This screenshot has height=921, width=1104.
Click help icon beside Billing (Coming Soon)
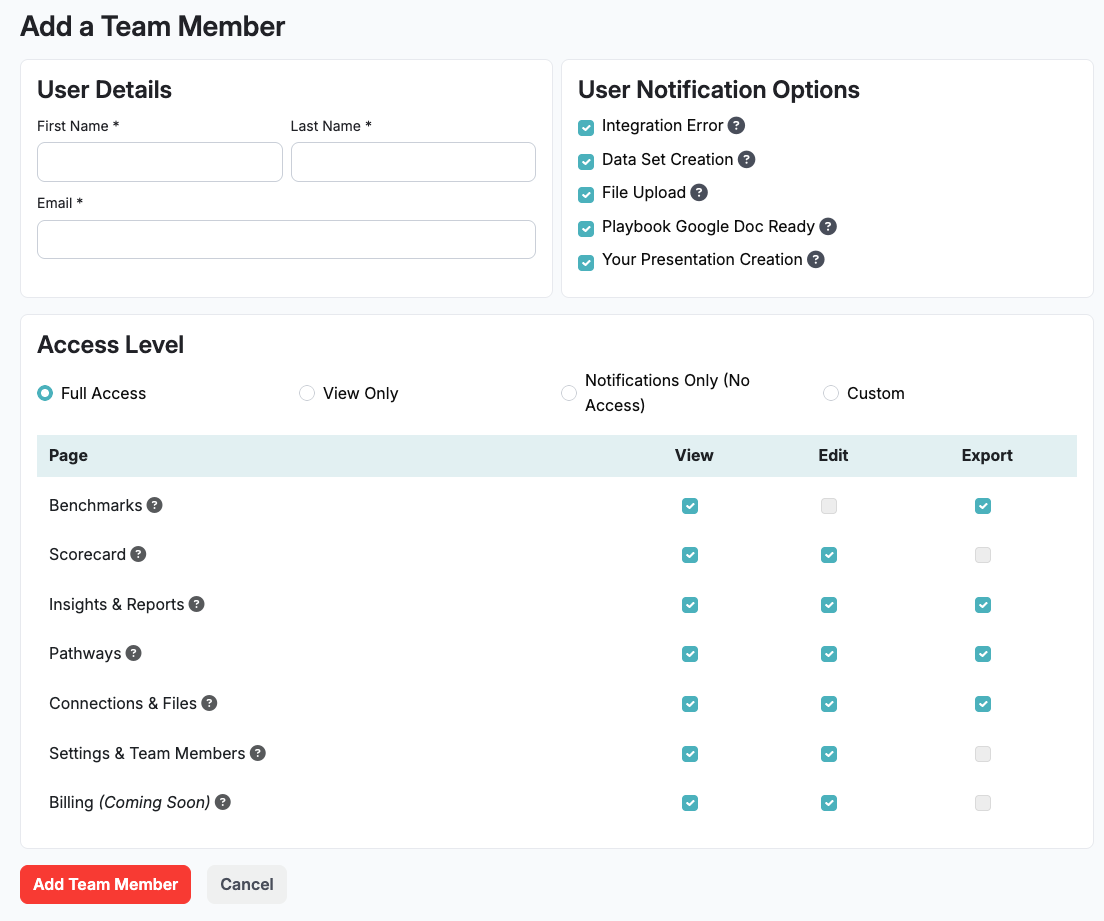pos(223,803)
